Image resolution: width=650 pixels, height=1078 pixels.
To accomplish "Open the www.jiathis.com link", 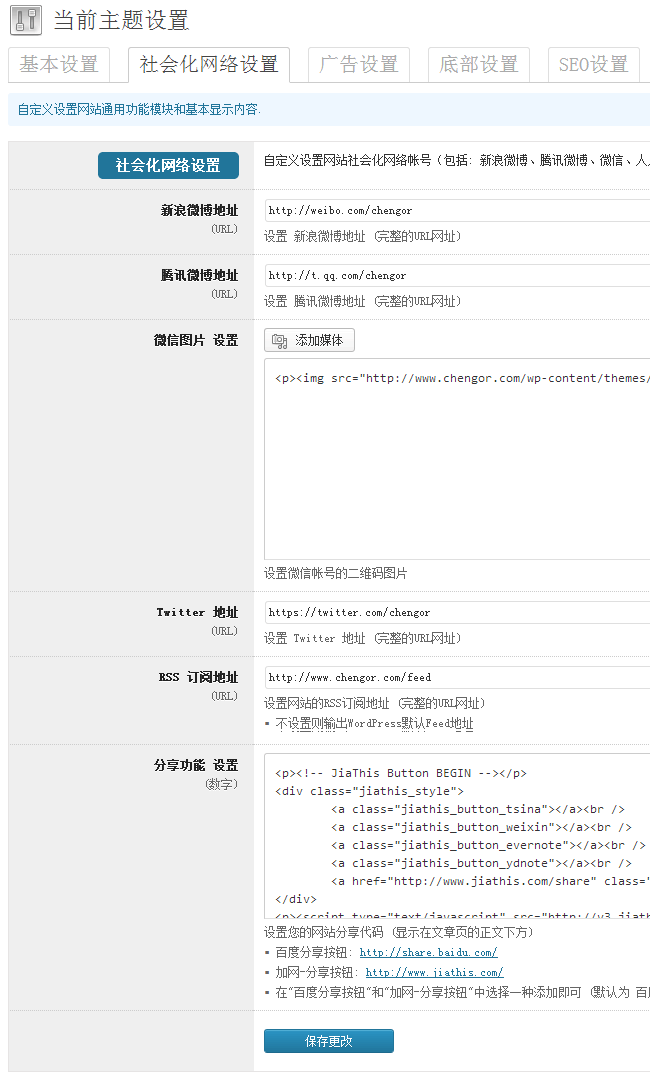I will coord(434,972).
